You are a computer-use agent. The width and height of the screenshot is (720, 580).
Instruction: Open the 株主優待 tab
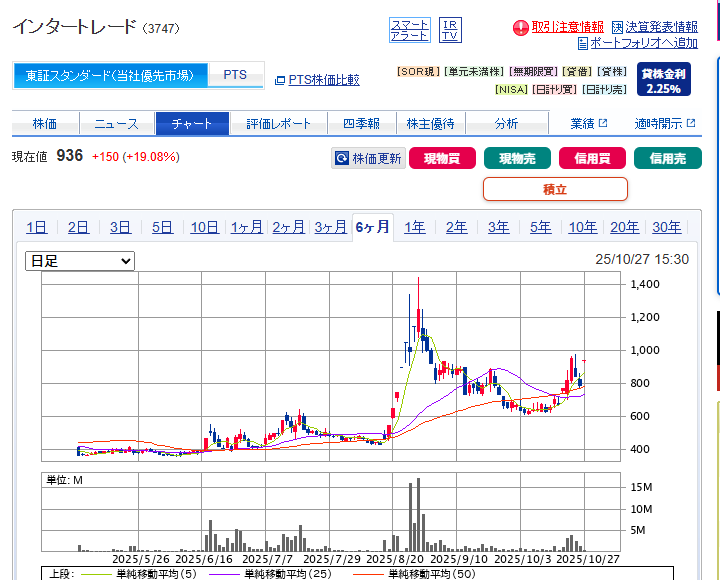coord(431,124)
